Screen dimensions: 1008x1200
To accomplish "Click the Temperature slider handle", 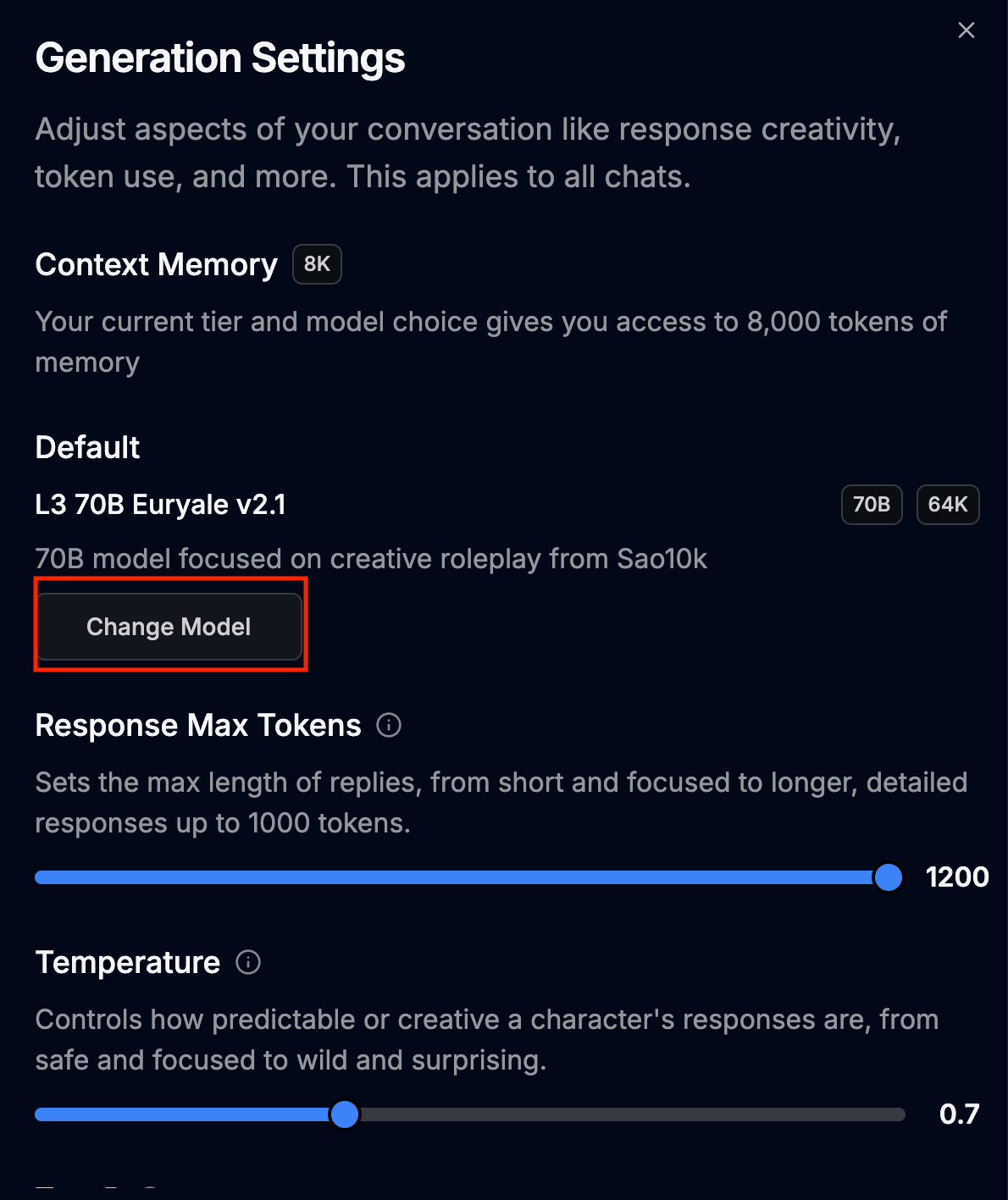I will [x=345, y=1114].
